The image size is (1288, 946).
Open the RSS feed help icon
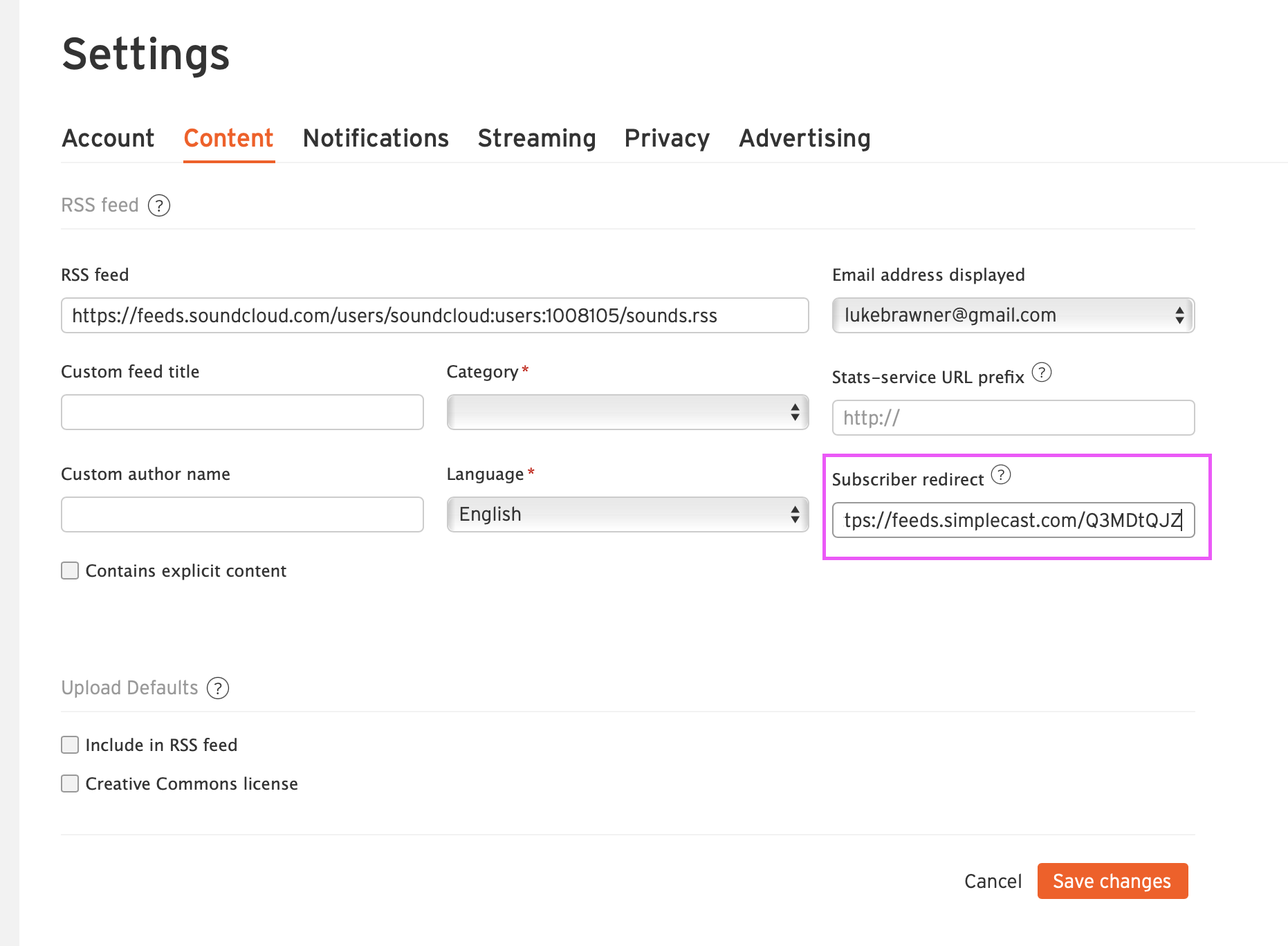point(159,205)
